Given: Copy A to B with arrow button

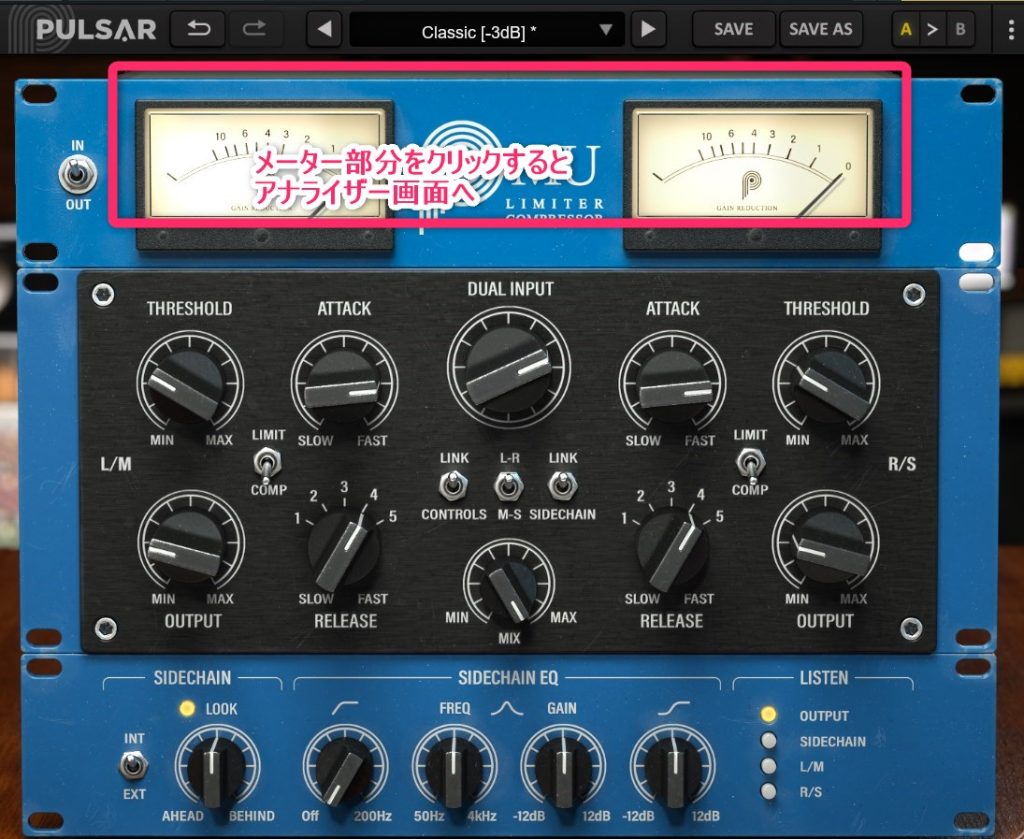Looking at the screenshot, I should (x=933, y=29).
